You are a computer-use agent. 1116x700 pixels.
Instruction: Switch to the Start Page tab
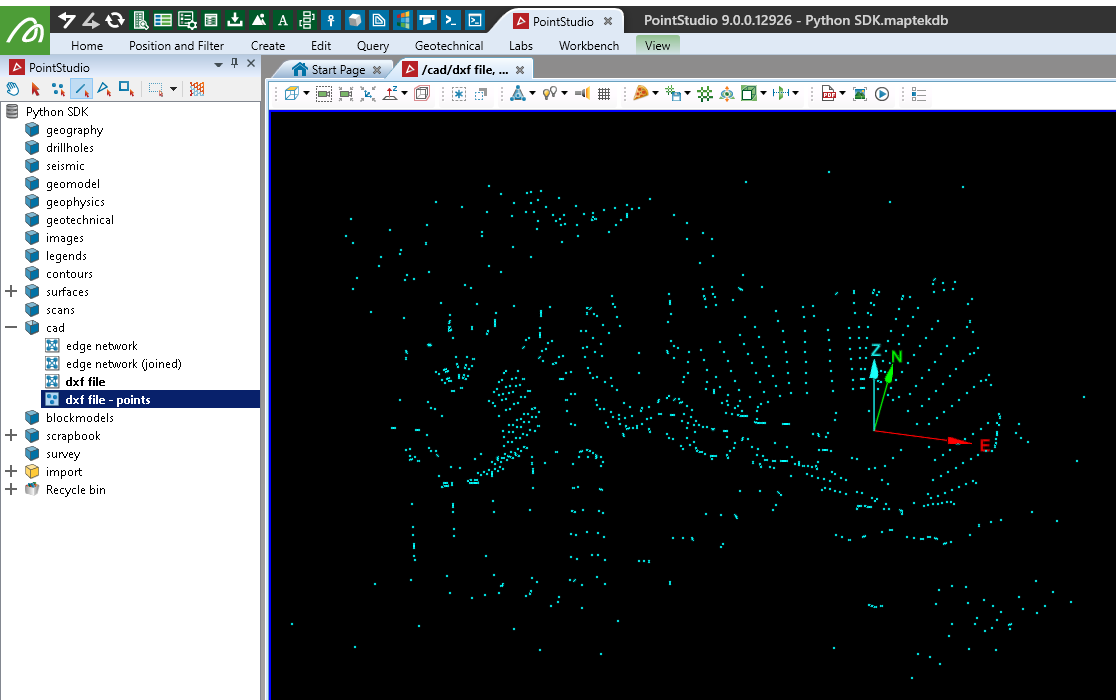[x=337, y=70]
